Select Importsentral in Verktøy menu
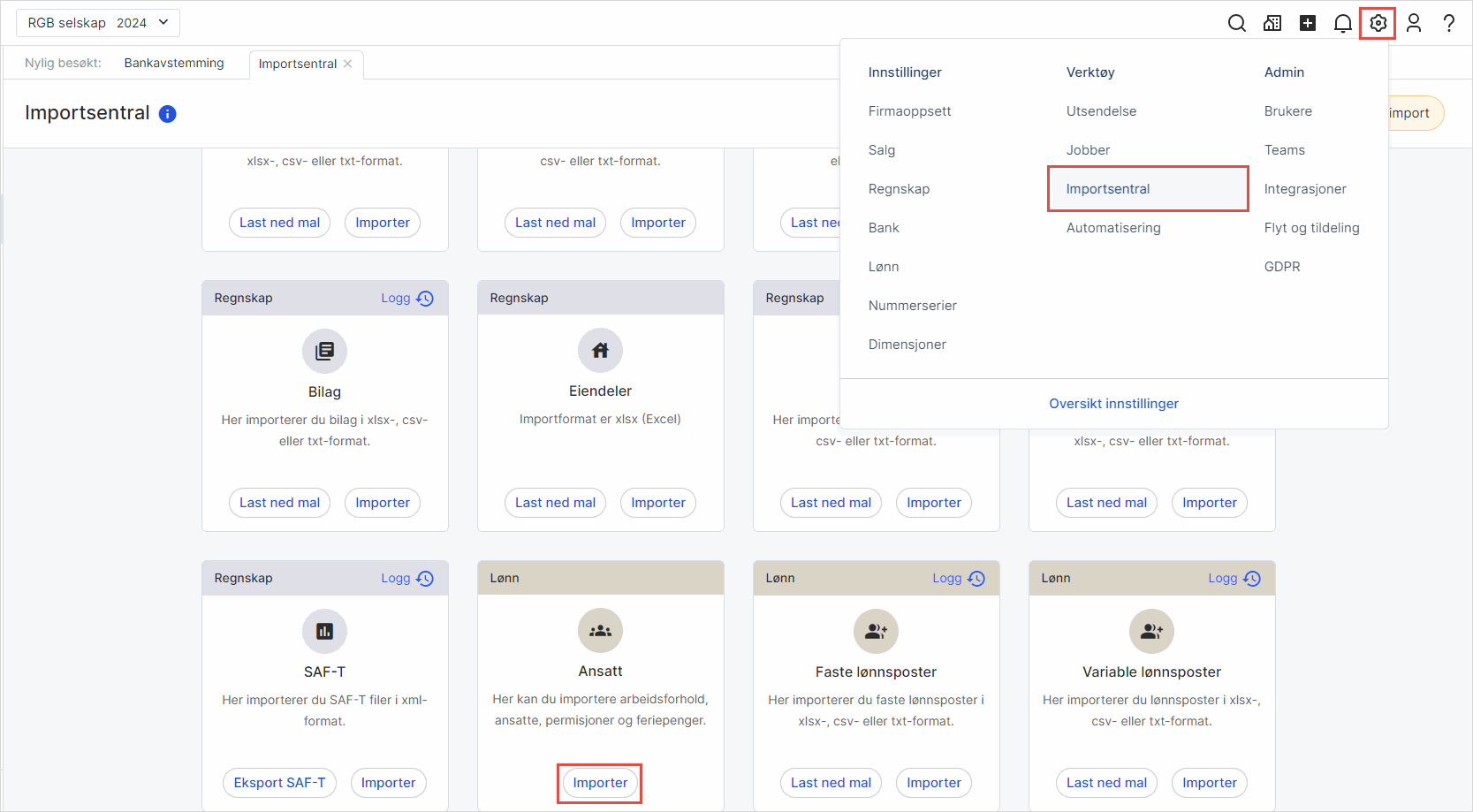This screenshot has height=812, width=1473. click(1108, 189)
